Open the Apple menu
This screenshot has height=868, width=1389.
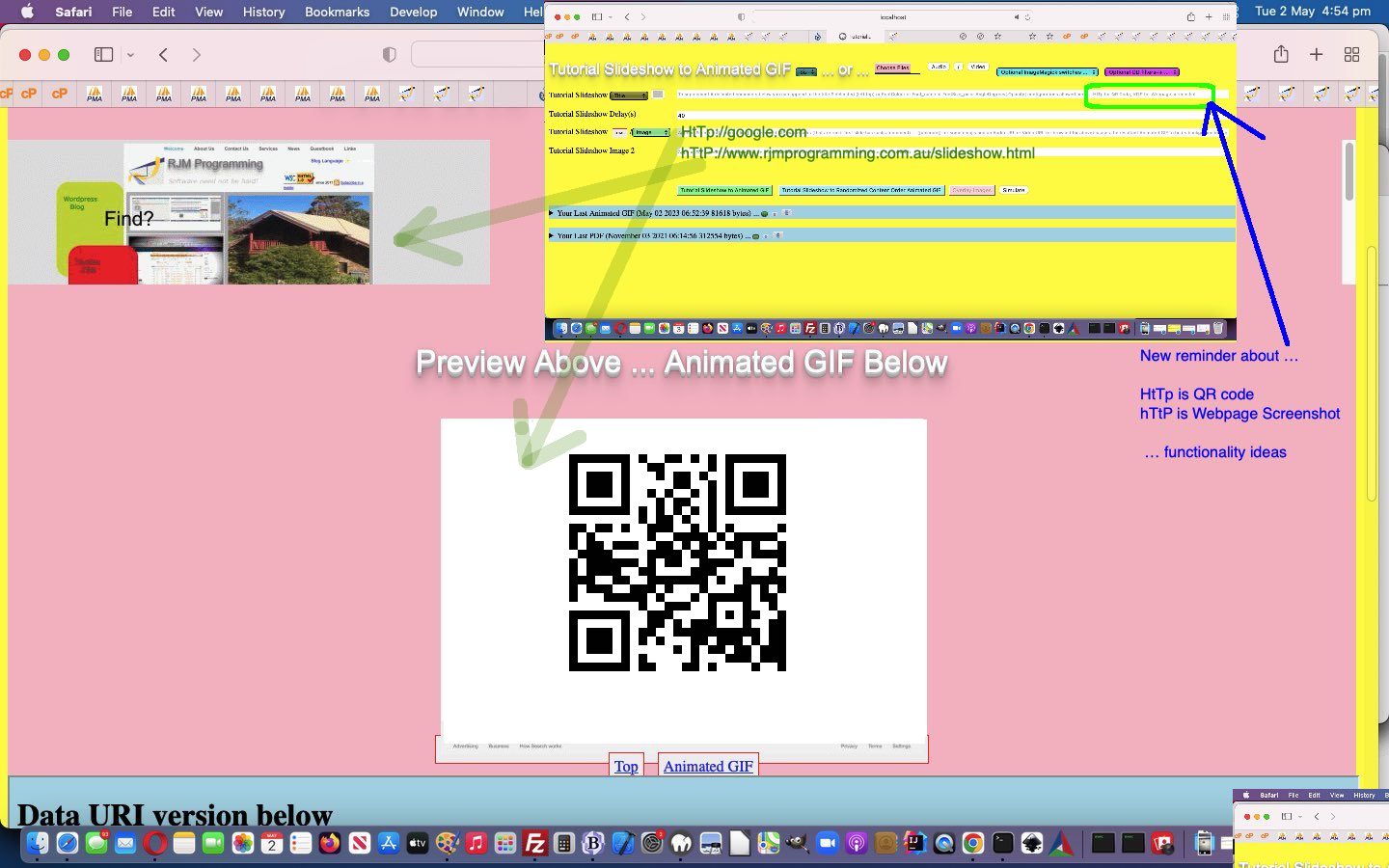click(27, 12)
